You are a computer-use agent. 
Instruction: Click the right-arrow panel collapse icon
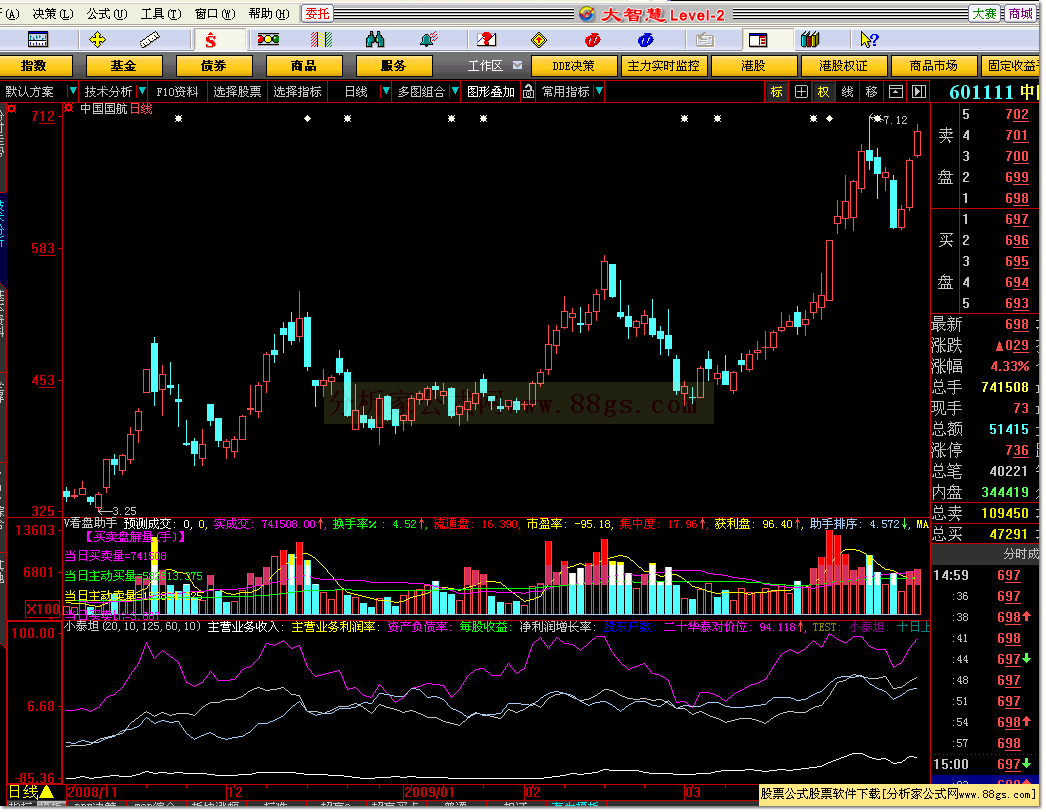point(919,91)
